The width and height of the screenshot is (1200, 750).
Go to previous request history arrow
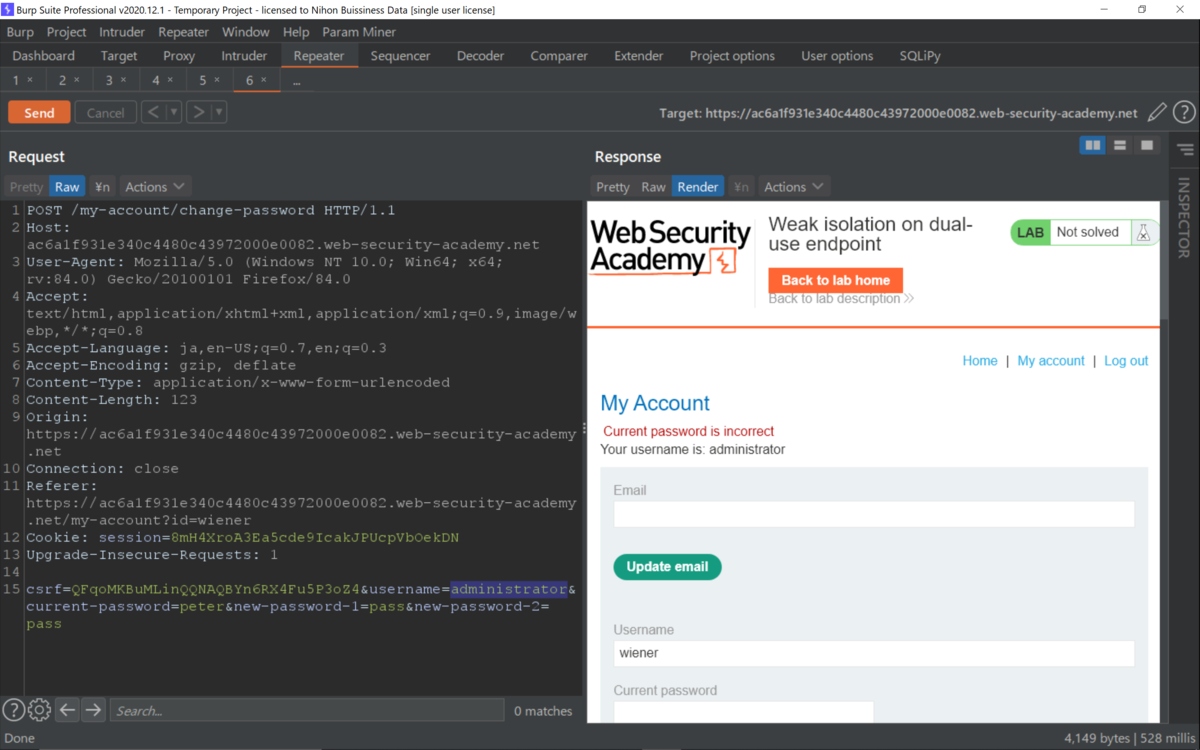click(153, 112)
